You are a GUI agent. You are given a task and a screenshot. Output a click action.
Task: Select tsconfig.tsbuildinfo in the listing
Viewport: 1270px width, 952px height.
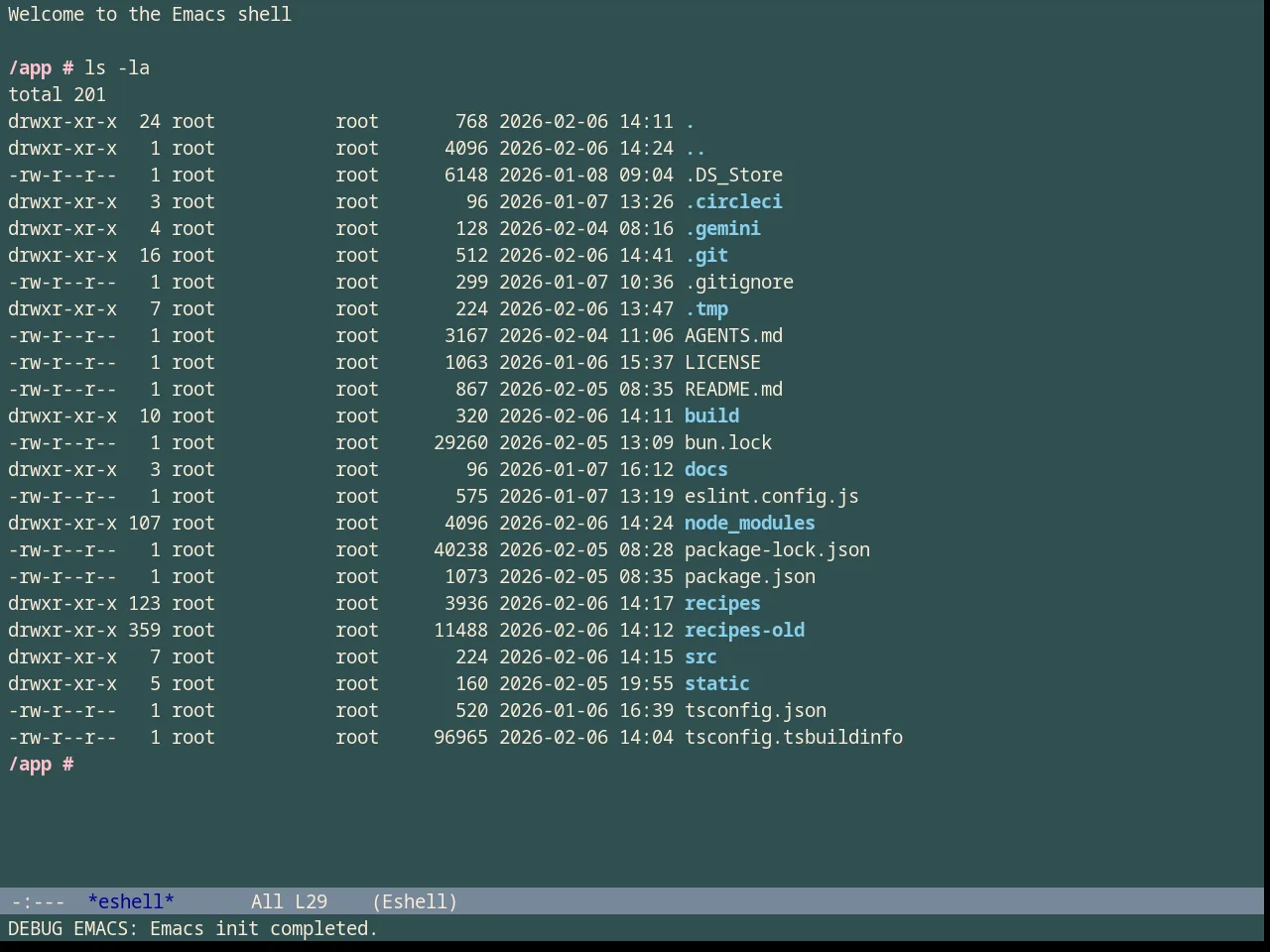[794, 737]
